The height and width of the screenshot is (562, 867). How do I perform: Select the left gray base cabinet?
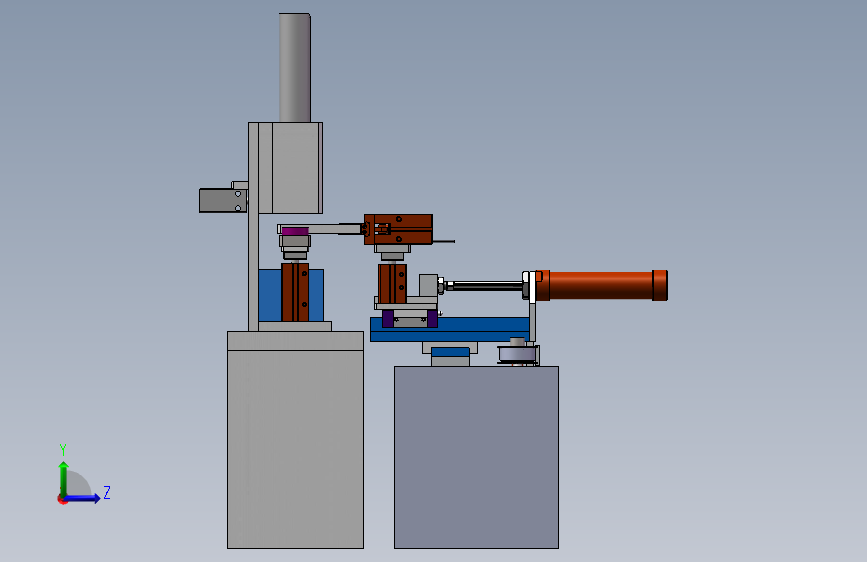295,440
